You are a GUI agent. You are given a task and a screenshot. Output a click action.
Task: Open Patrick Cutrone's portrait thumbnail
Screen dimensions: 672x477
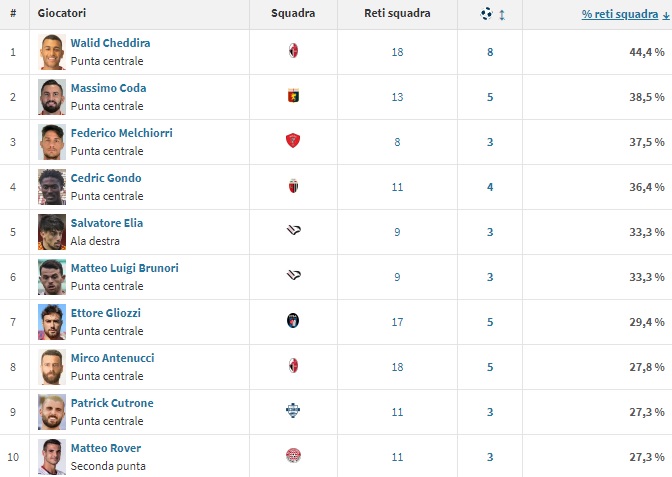(52, 411)
